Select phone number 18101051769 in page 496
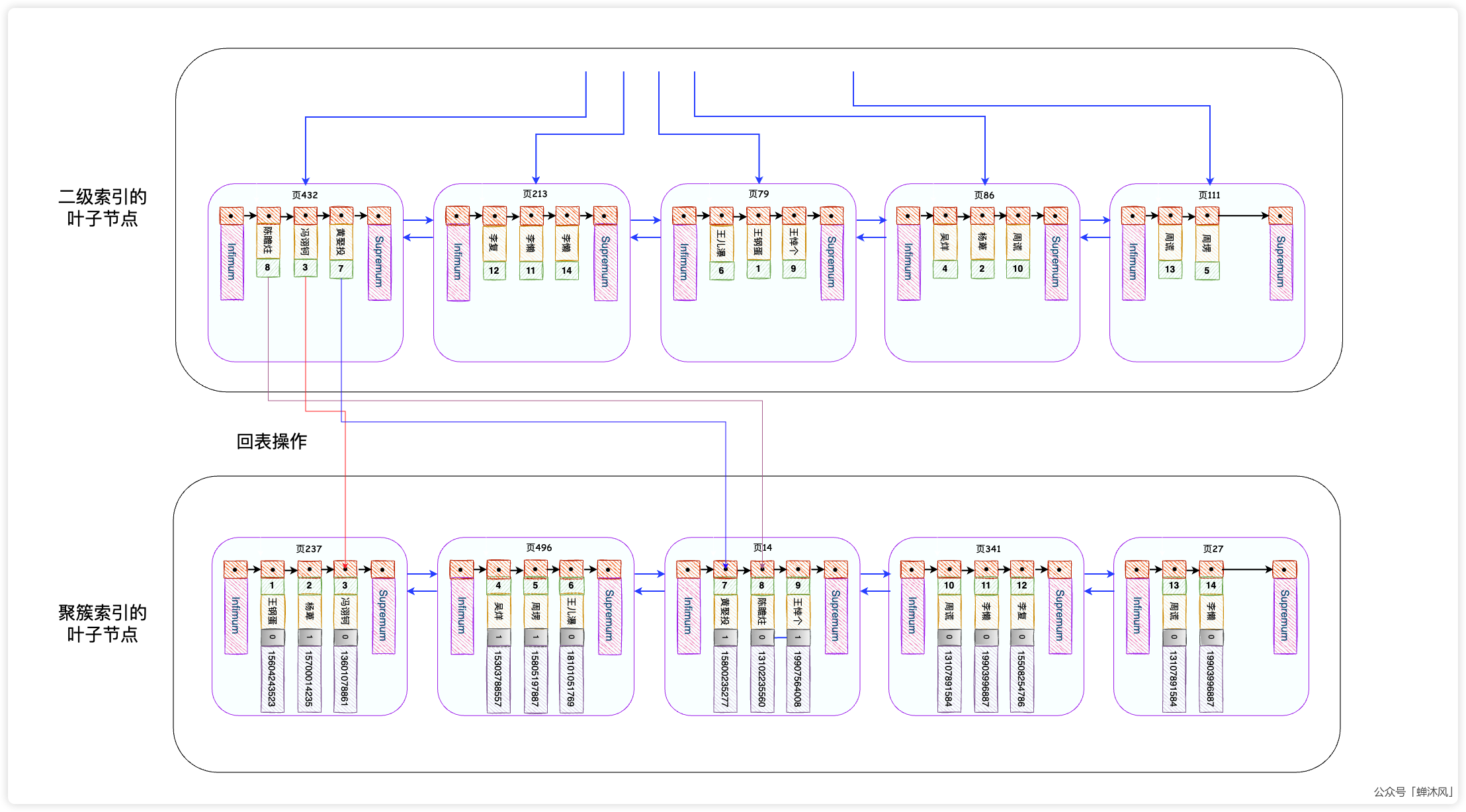Screen dimensions: 1466x812 pos(571,679)
